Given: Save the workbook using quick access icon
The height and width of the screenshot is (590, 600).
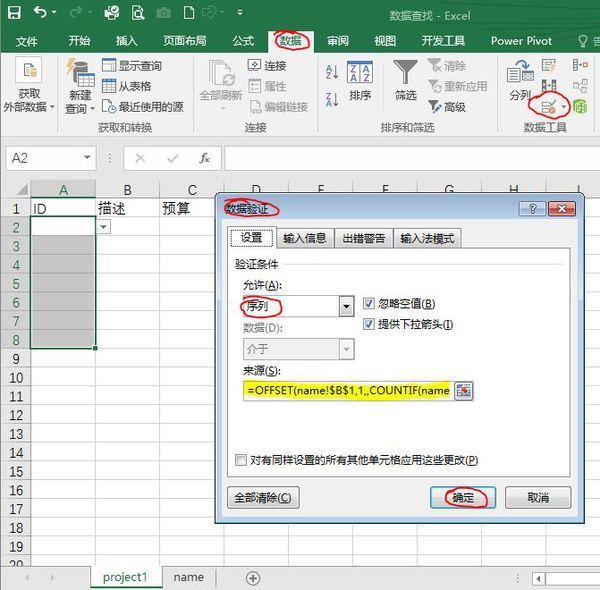Looking at the screenshot, I should [x=15, y=13].
